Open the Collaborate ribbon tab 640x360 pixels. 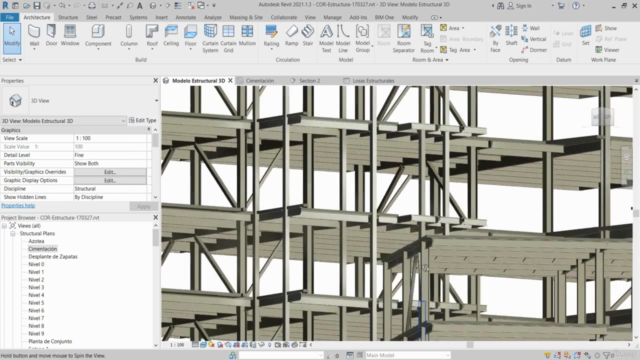click(x=284, y=17)
